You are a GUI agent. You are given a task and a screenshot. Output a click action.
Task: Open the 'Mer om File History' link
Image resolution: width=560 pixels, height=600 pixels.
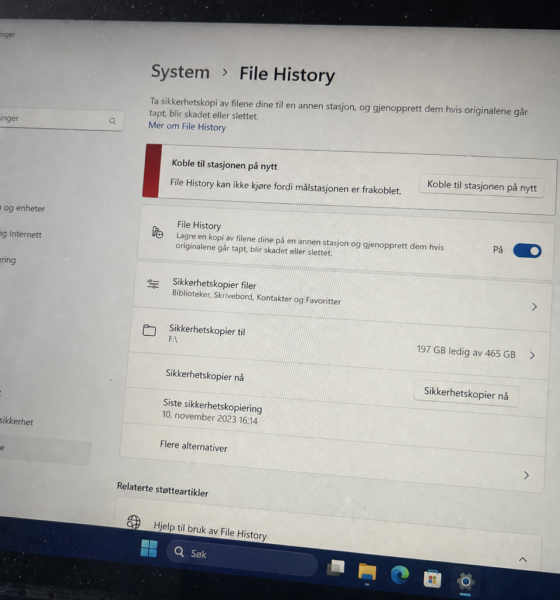point(187,126)
